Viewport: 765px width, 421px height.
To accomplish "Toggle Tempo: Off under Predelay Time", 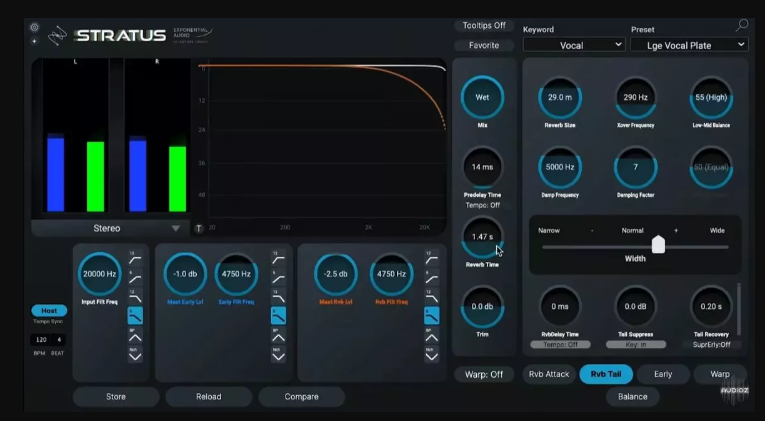I will (483, 205).
